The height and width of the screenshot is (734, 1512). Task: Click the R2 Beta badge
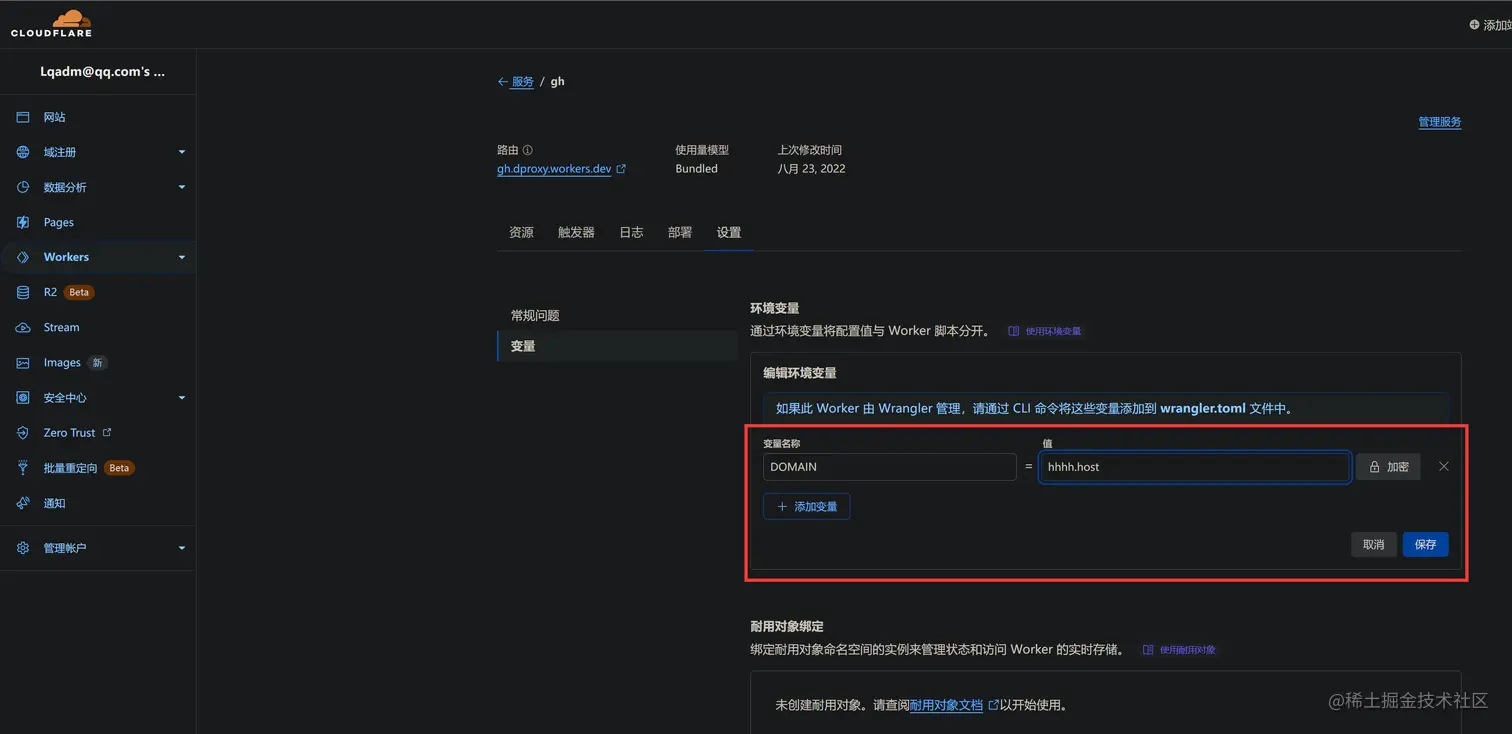pos(79,292)
